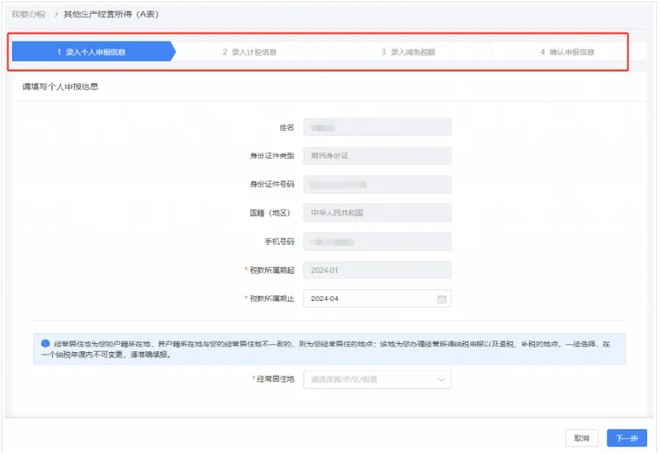Viewport: 660px width, 455px height.
Task: Open the calendar icon in 税款所属期止 field
Action: [x=441, y=299]
